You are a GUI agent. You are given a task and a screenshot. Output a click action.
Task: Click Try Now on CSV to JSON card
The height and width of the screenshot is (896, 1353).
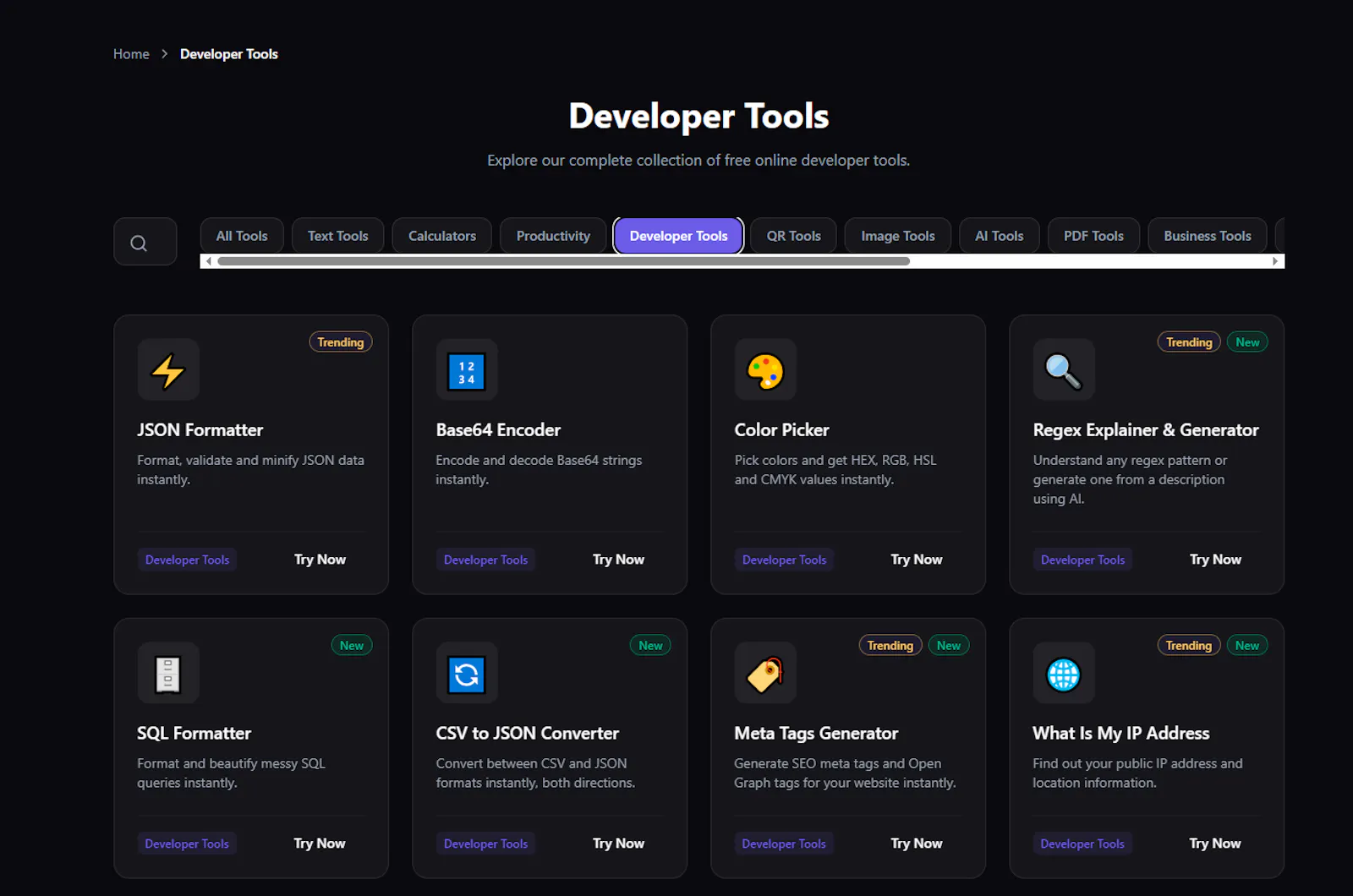click(618, 844)
